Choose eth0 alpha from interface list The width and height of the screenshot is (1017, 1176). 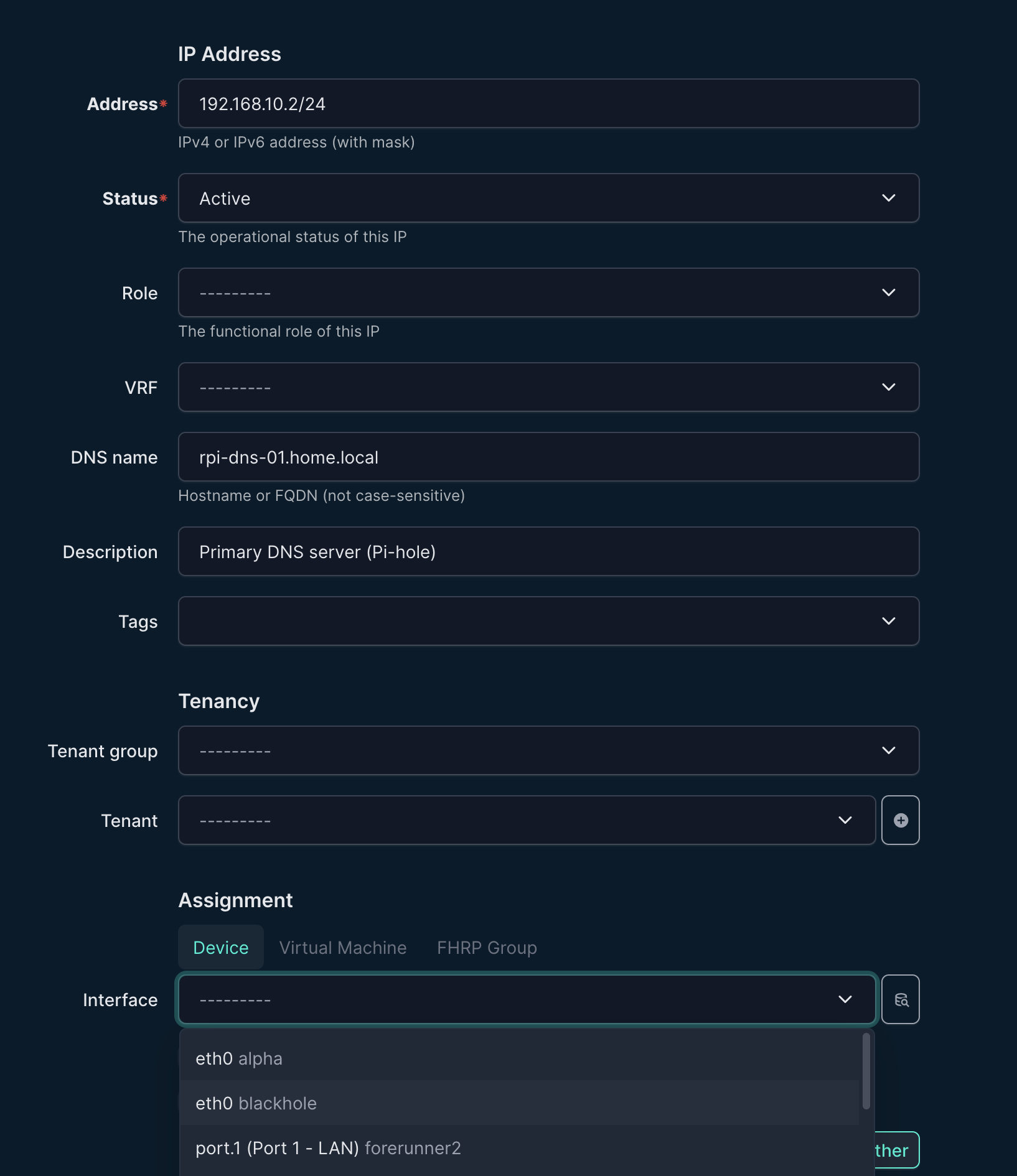click(x=238, y=1058)
